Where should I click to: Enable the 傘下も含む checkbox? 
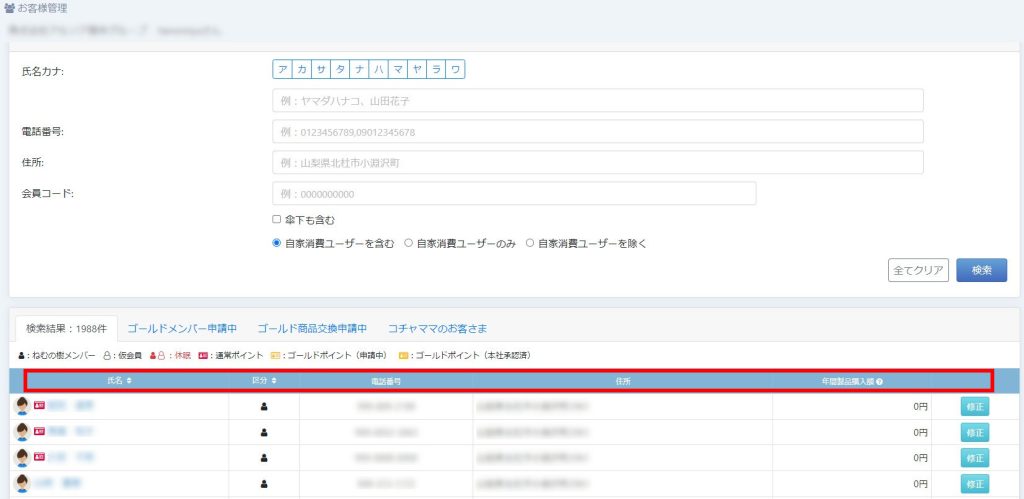click(x=277, y=219)
